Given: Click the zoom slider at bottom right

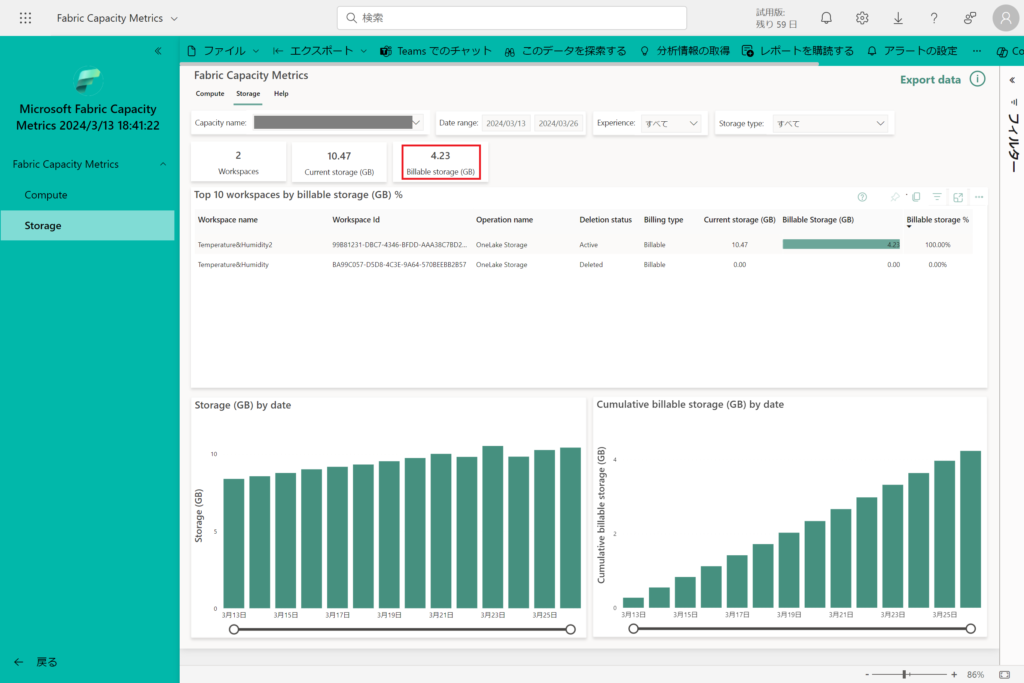Looking at the screenshot, I should [904, 675].
